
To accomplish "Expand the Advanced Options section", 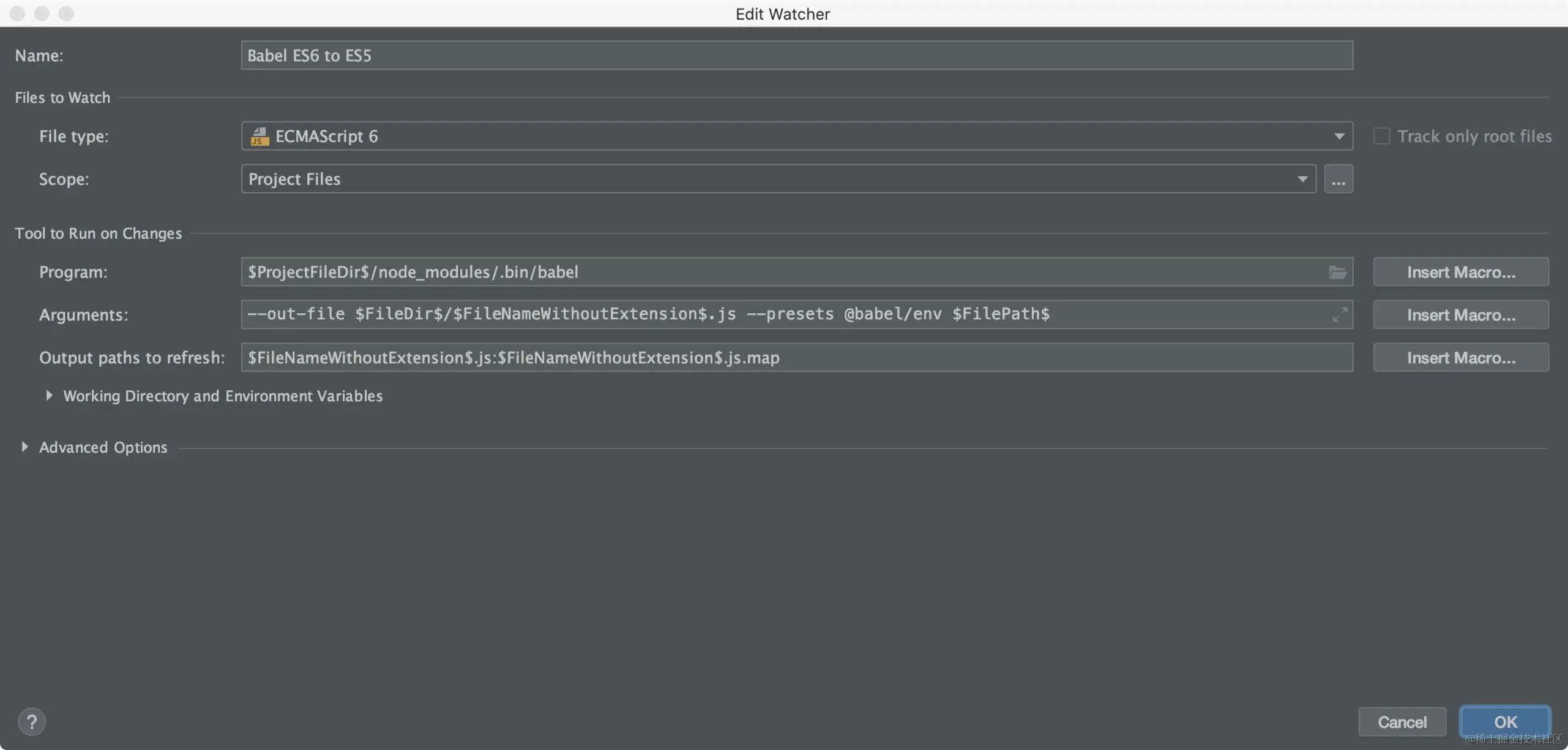I will [24, 447].
